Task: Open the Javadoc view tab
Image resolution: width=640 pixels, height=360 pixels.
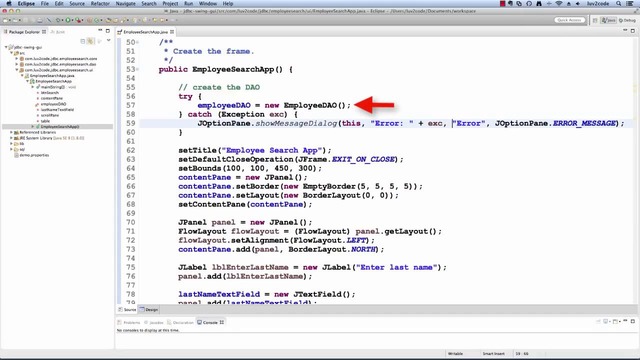Action: (x=154, y=322)
